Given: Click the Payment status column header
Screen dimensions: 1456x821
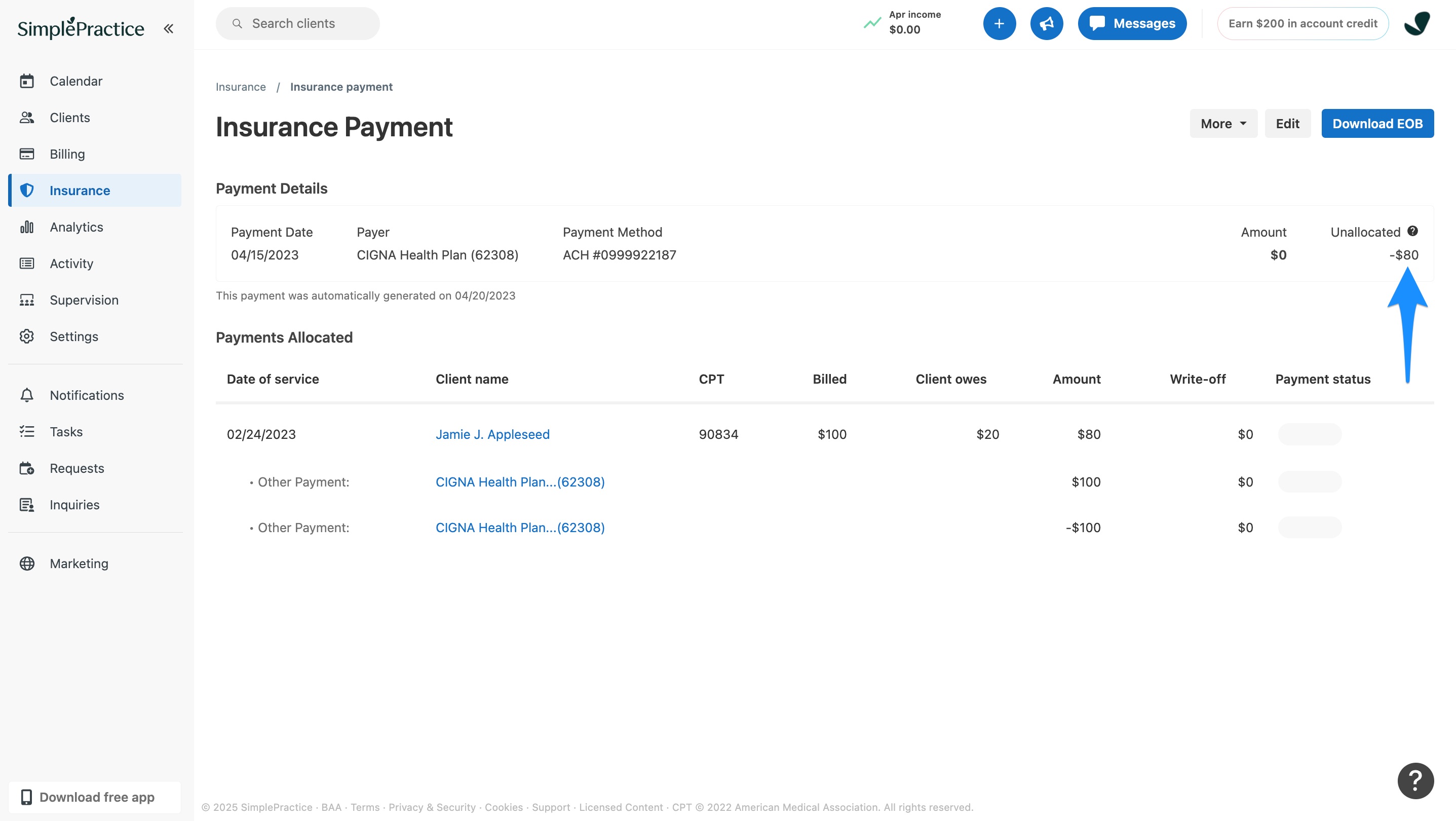Looking at the screenshot, I should (x=1323, y=380).
